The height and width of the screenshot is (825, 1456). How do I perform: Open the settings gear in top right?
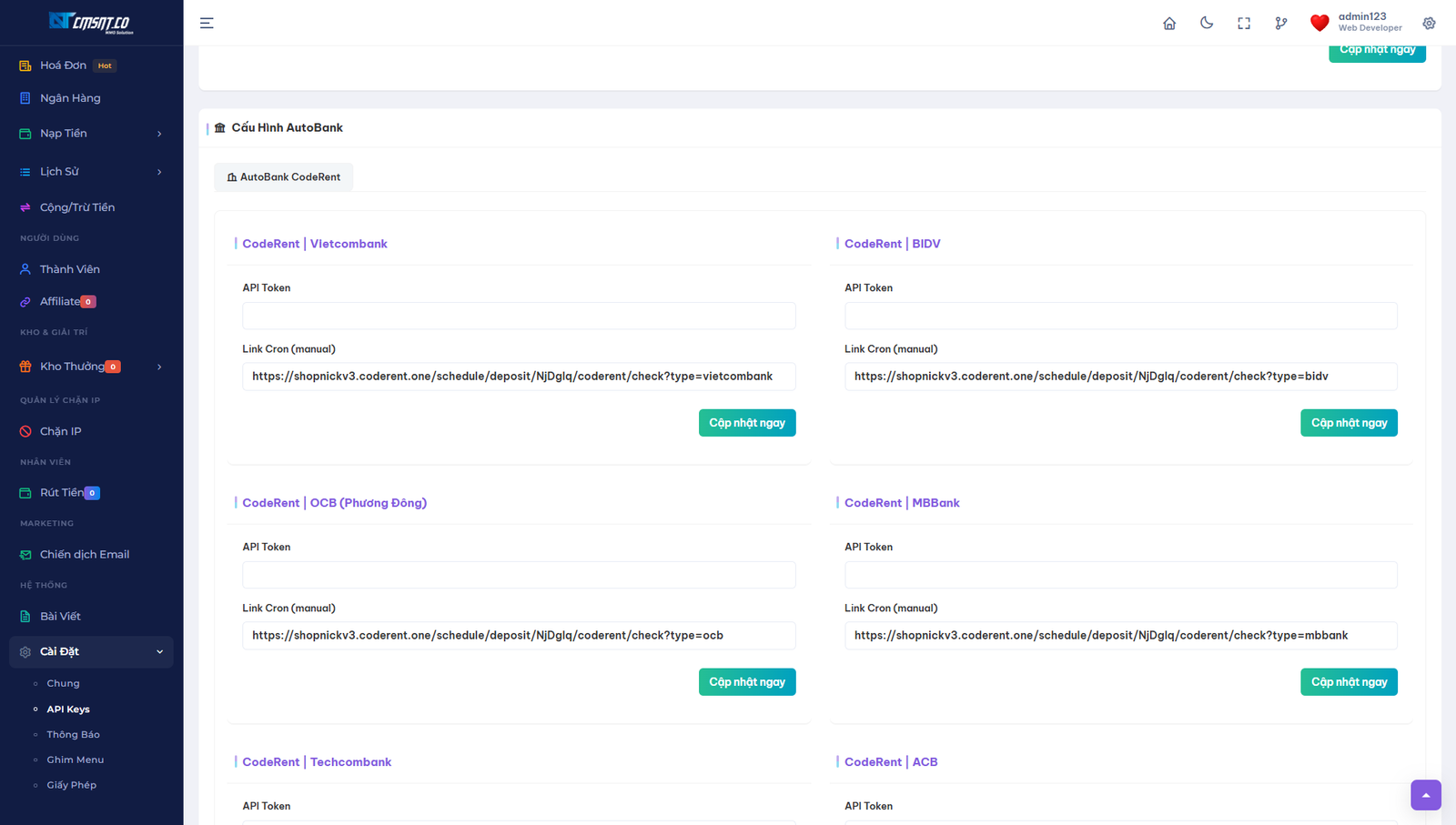(x=1429, y=24)
